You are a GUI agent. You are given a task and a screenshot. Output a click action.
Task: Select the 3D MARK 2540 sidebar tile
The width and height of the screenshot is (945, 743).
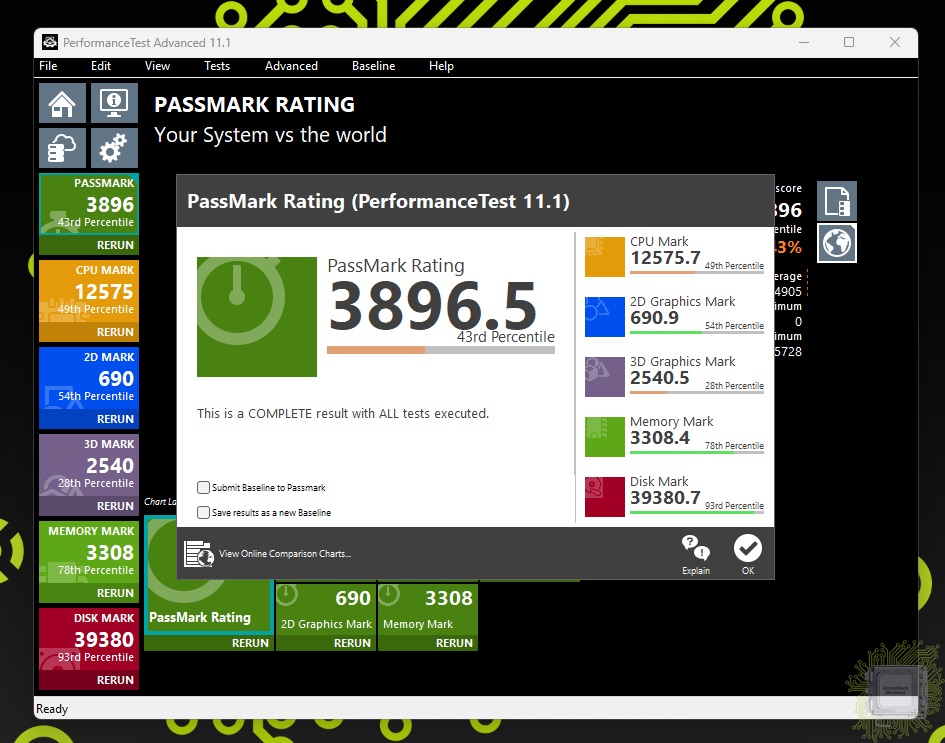click(x=89, y=465)
